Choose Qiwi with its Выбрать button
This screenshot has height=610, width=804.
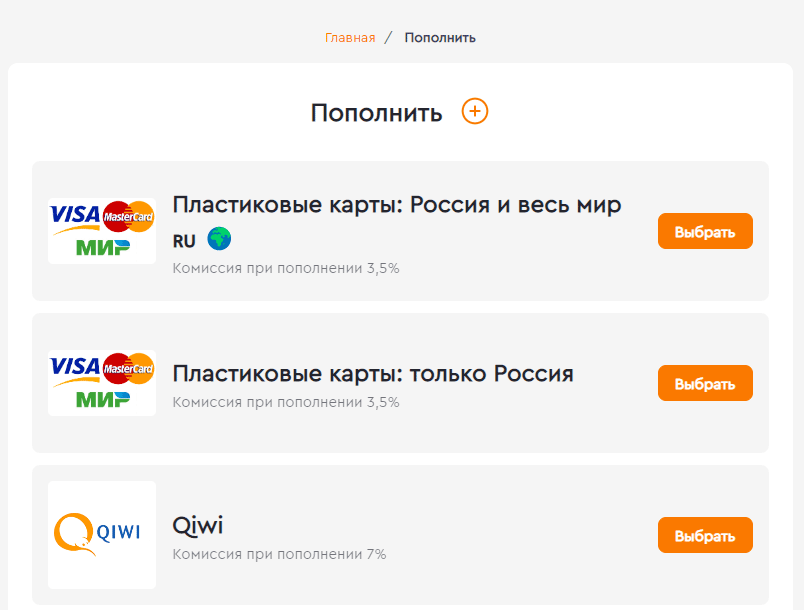click(705, 535)
